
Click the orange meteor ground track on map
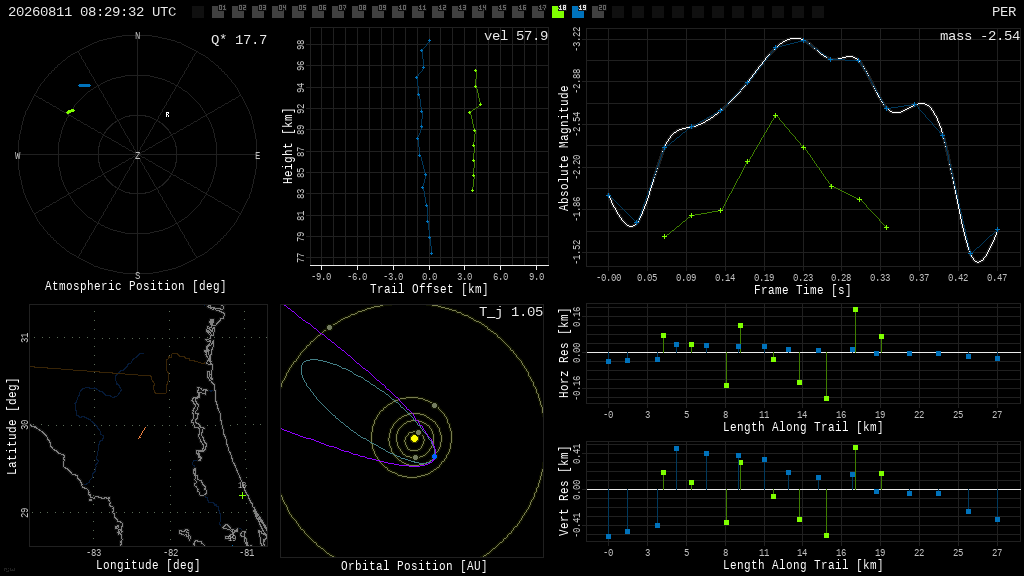pos(142,432)
